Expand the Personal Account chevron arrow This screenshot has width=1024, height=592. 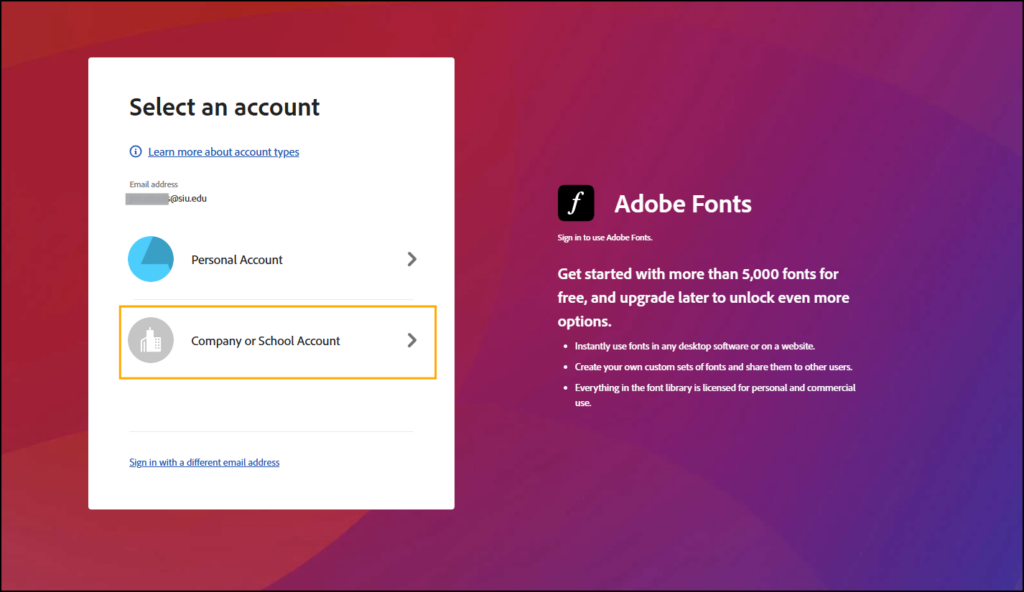point(412,259)
